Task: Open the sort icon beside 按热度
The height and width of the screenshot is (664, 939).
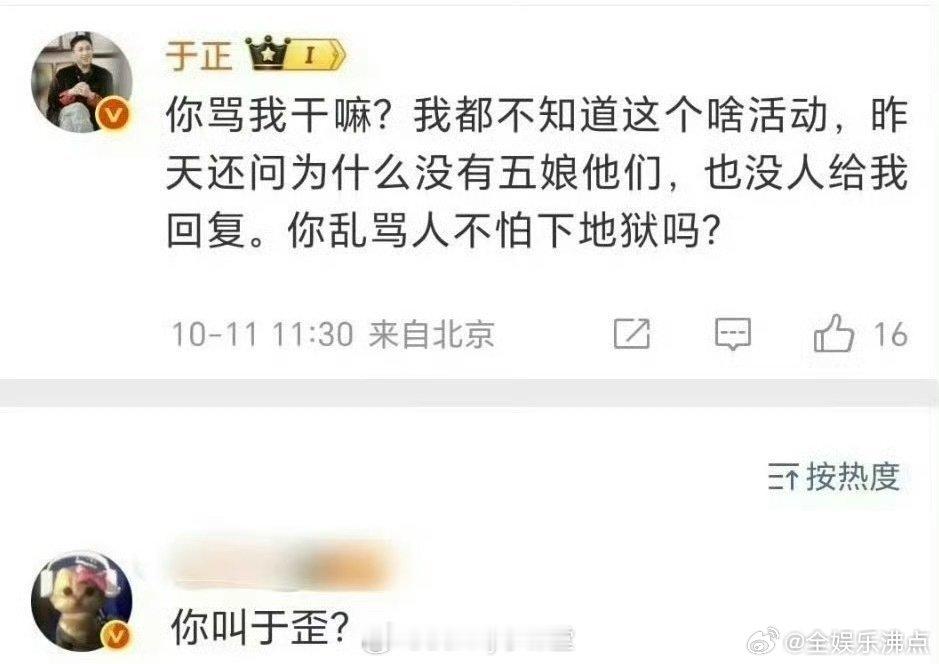Action: pyautogui.click(x=783, y=477)
